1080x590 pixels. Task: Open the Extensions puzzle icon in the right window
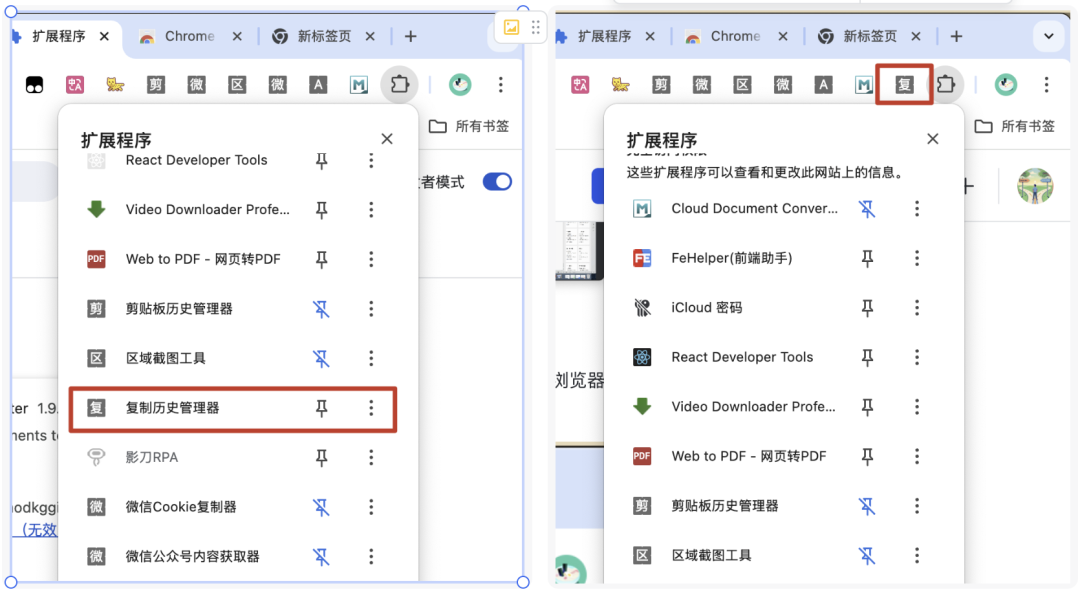pos(946,85)
